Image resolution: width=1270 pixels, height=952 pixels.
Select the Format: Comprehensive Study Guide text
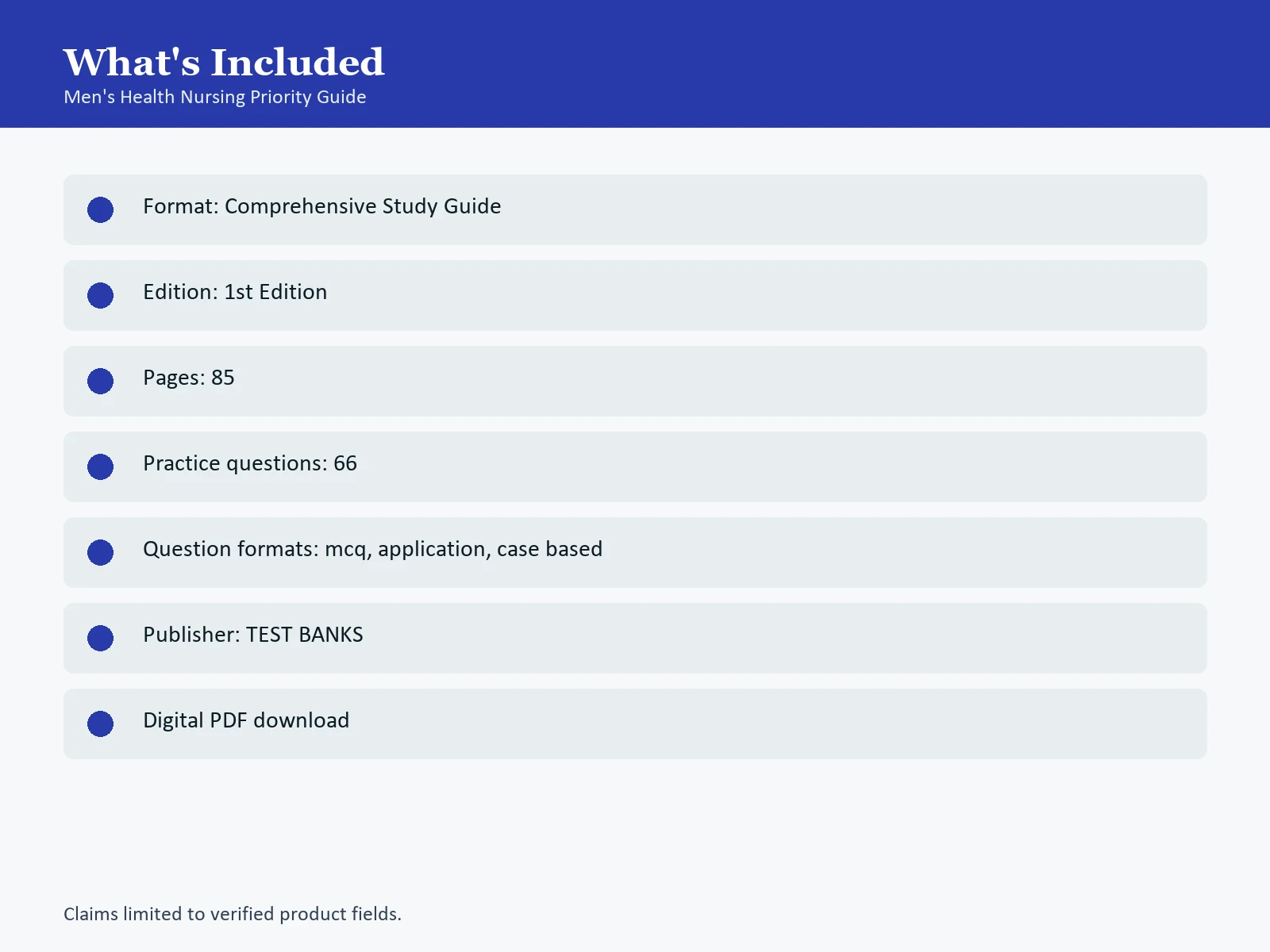click(x=321, y=206)
